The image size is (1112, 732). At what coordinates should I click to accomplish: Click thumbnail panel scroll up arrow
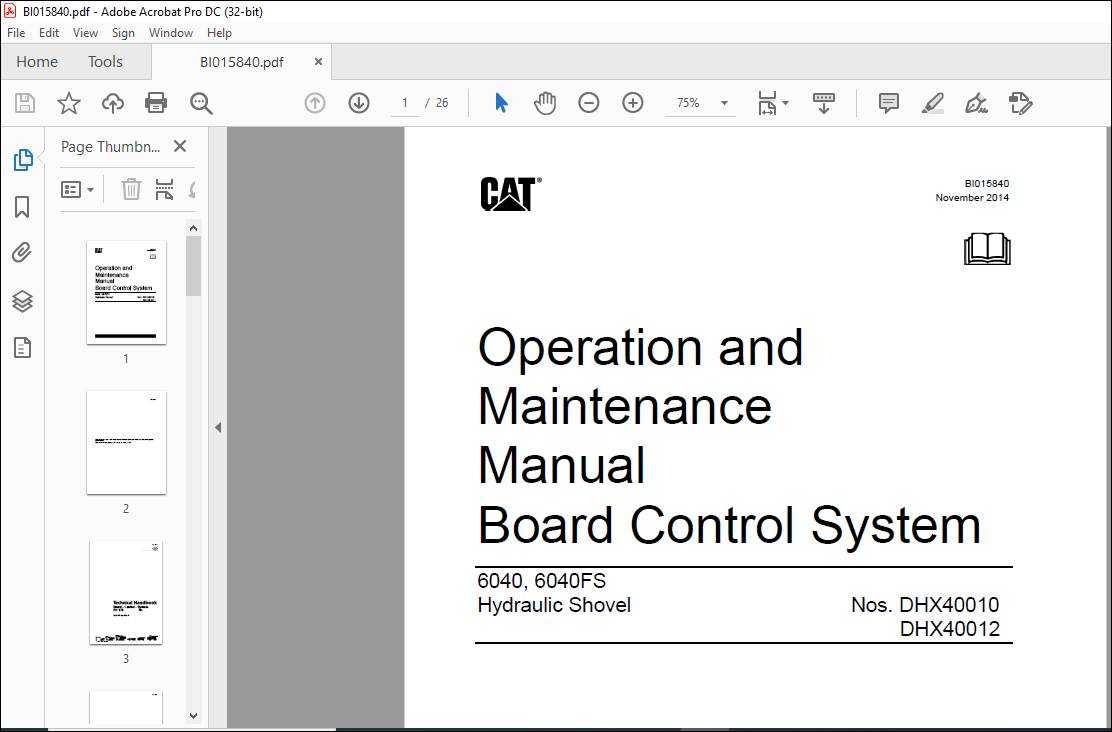pyautogui.click(x=194, y=228)
